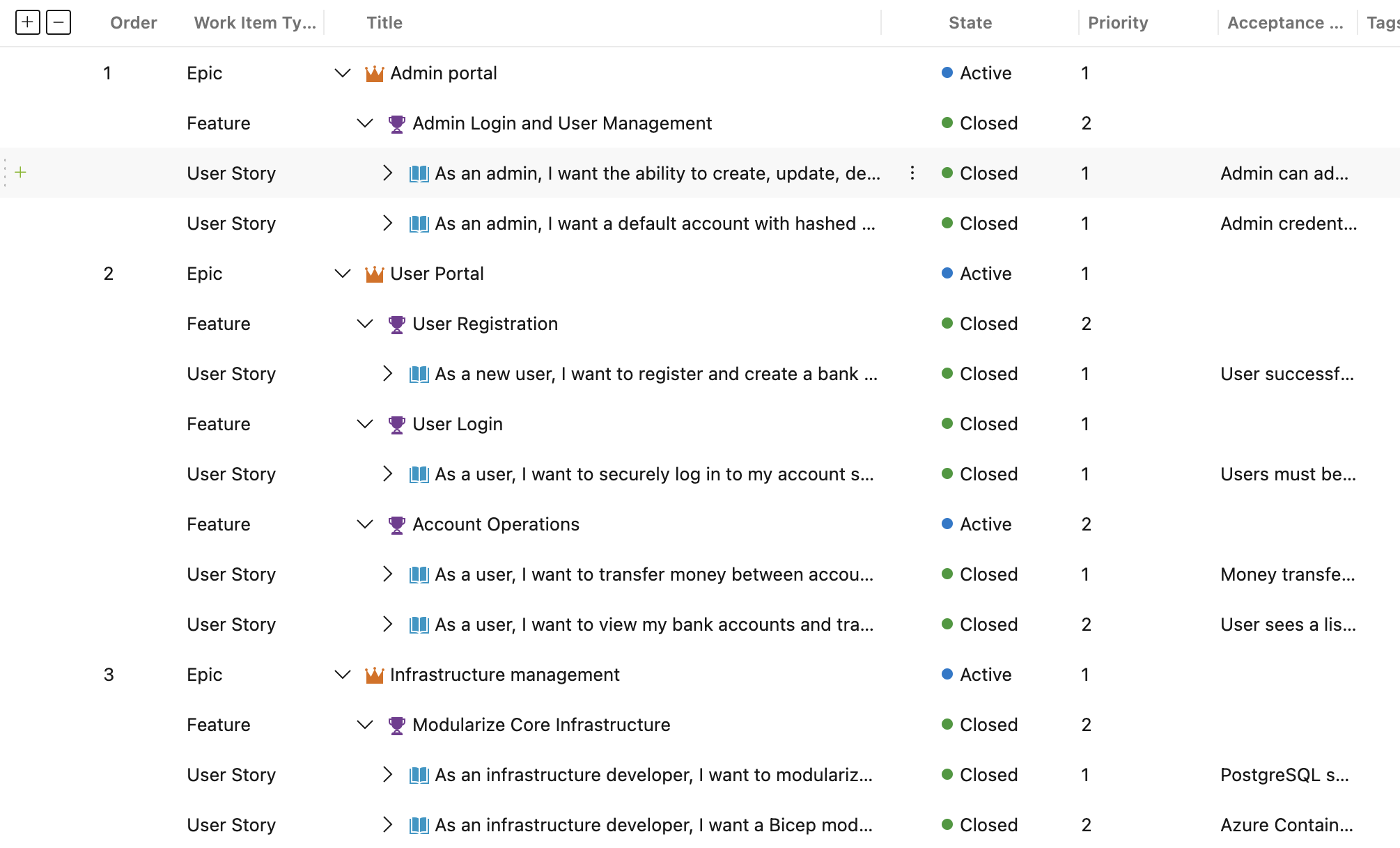Sort by the Priority column header

coord(1117,22)
